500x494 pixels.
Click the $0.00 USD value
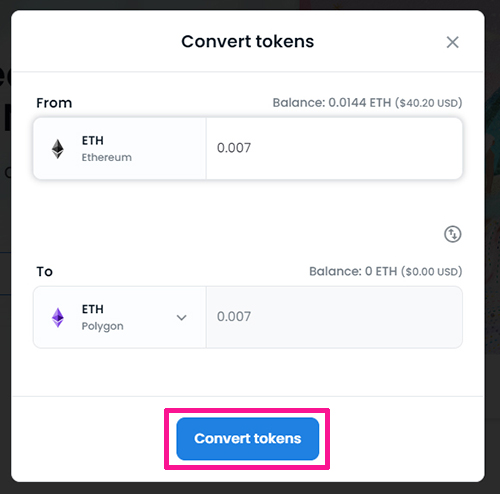pyautogui.click(x=432, y=272)
